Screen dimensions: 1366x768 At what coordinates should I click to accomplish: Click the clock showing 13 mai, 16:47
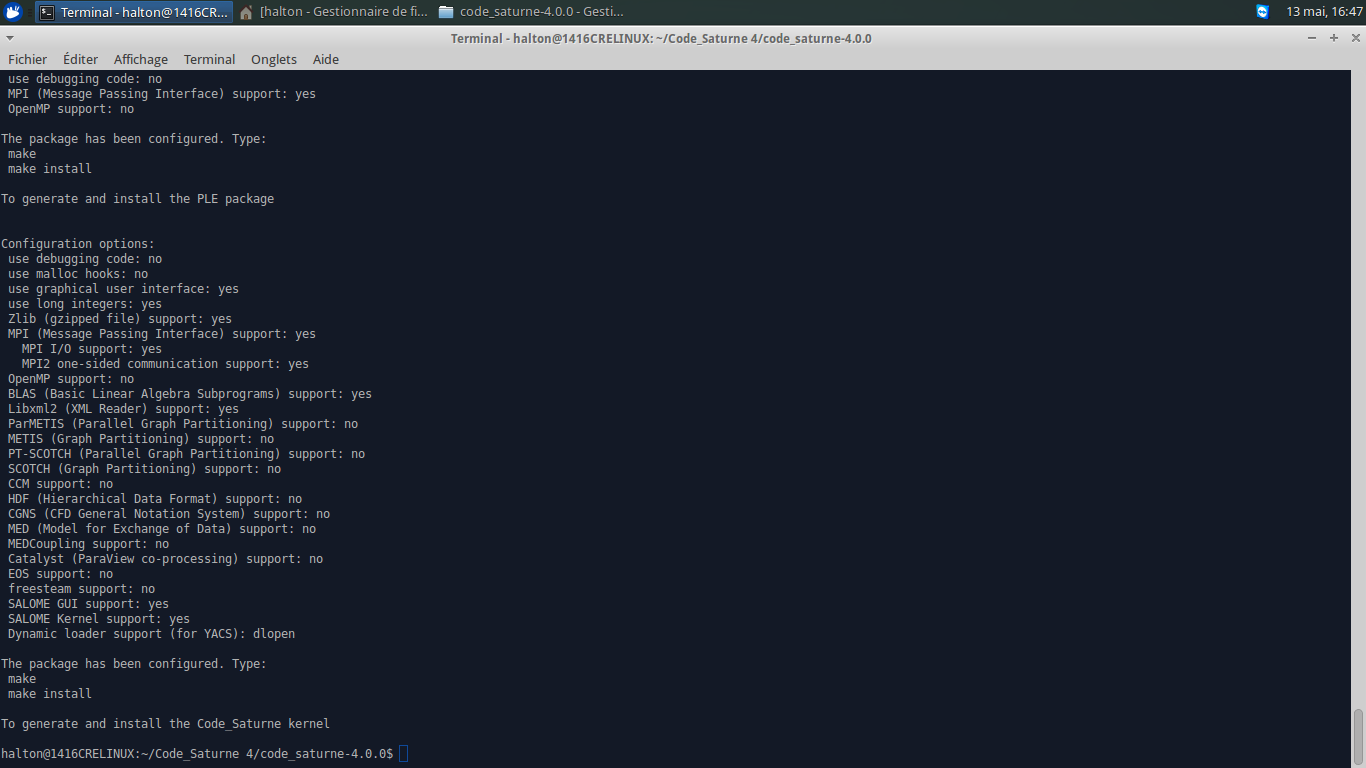[1324, 12]
